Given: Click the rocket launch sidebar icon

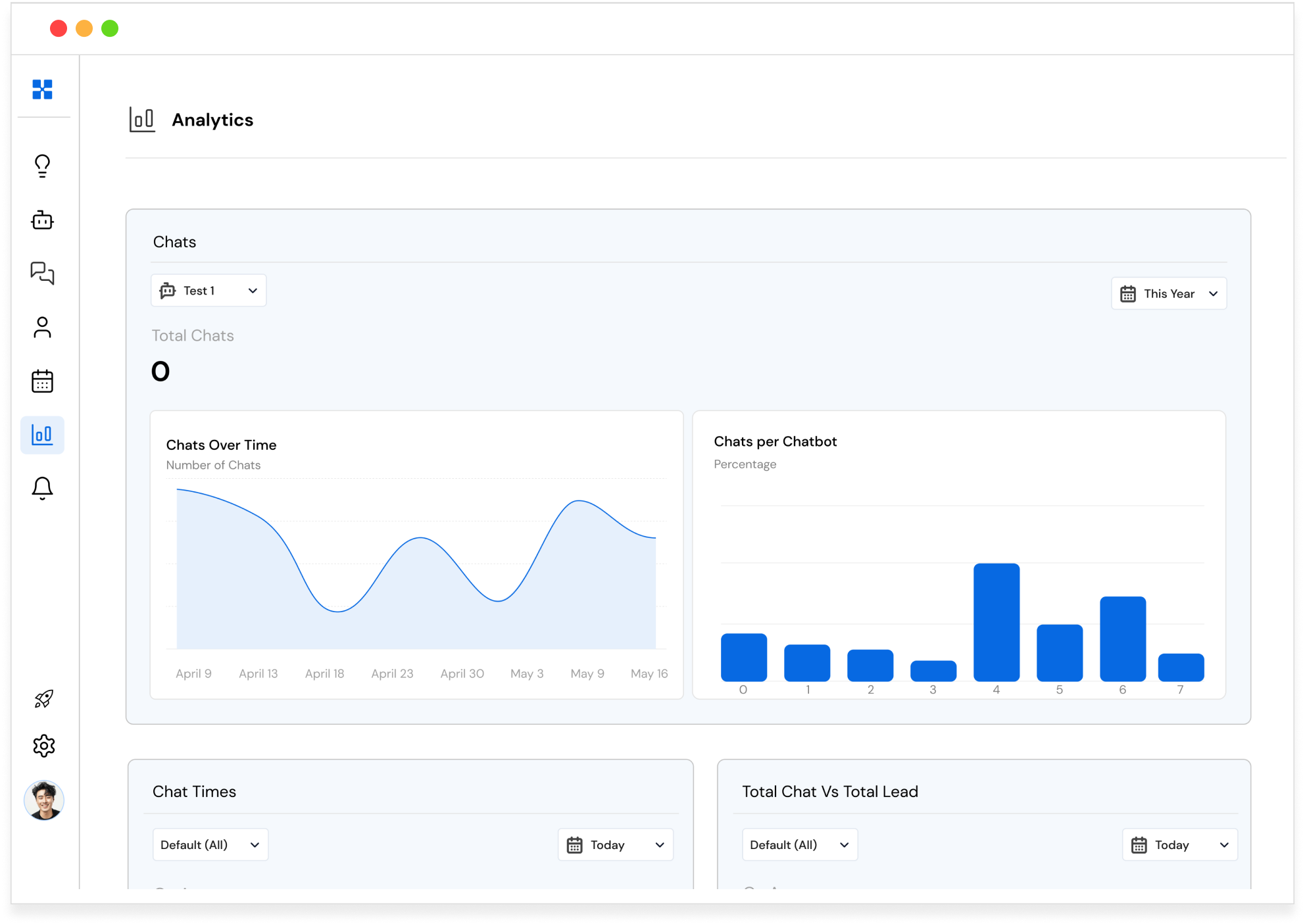Looking at the screenshot, I should 44,699.
